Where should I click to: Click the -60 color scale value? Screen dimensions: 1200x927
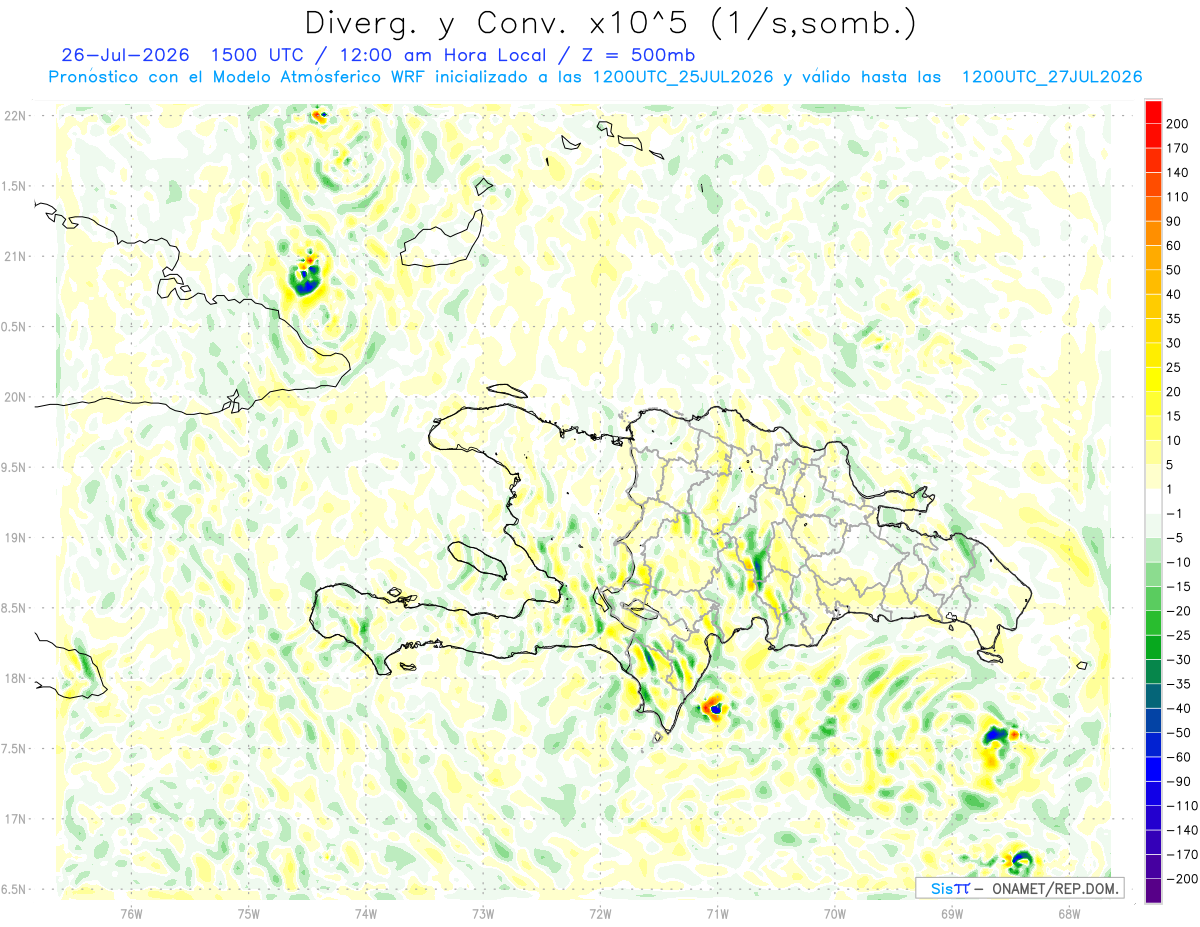pos(1177,757)
